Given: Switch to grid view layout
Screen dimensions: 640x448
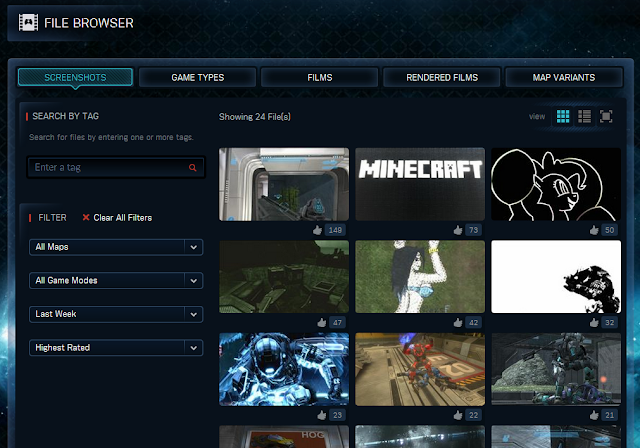Looking at the screenshot, I should (563, 117).
